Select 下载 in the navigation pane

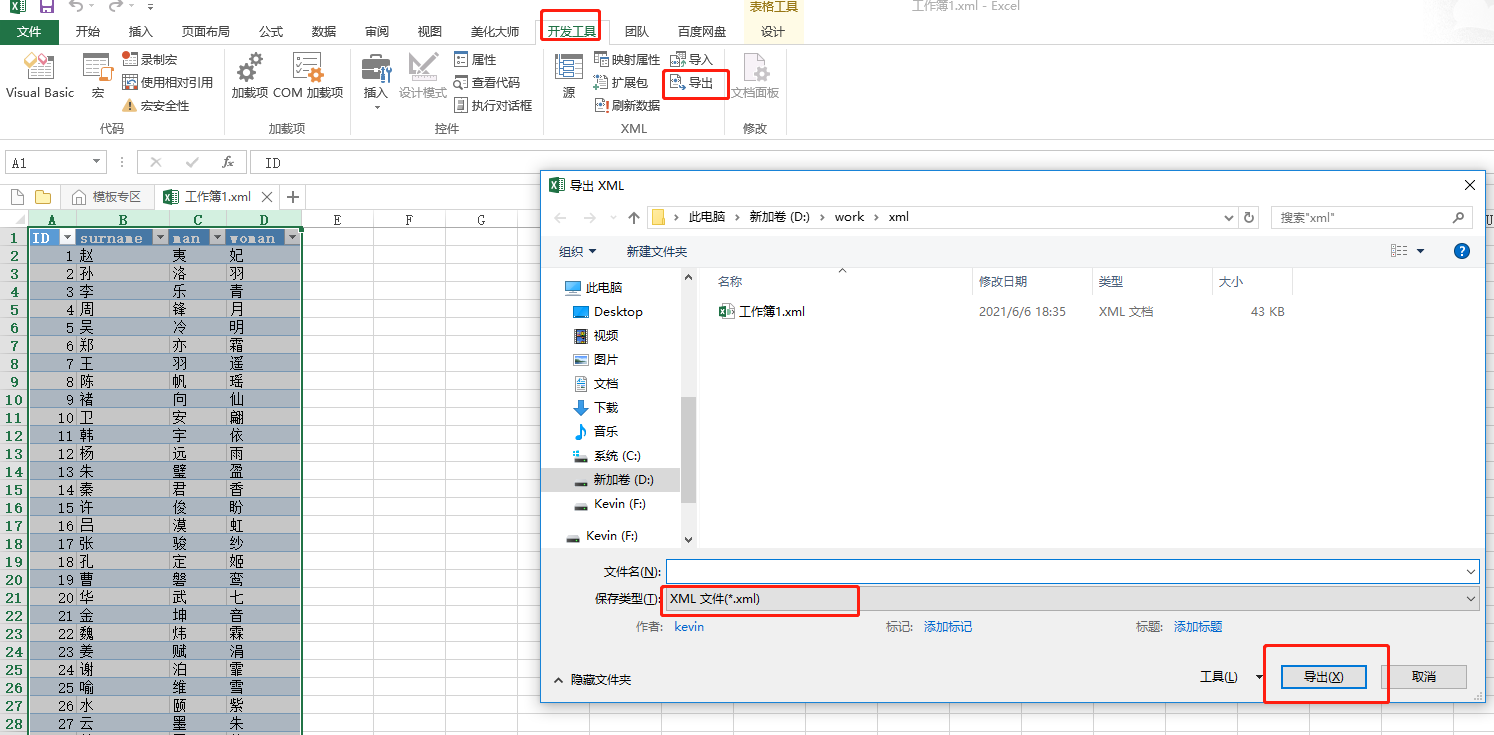tap(596, 407)
